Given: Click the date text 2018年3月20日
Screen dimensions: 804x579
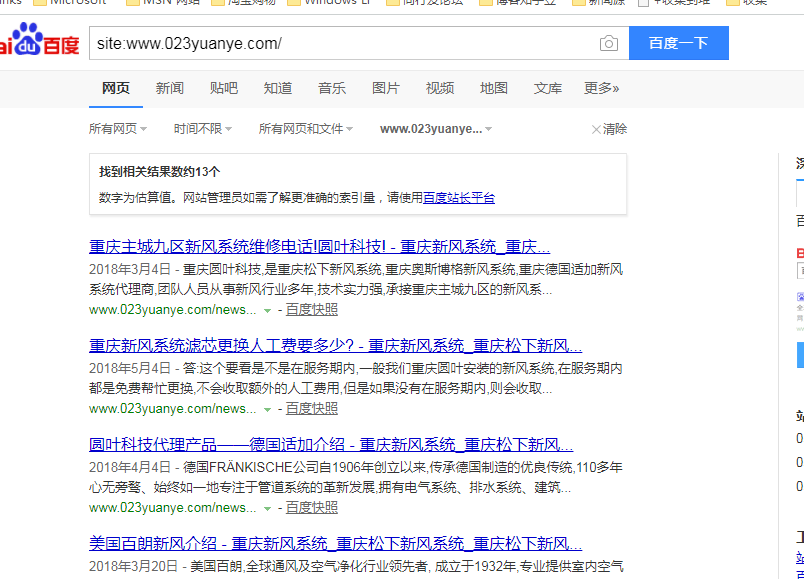Looking at the screenshot, I should pyautogui.click(x=133, y=566).
